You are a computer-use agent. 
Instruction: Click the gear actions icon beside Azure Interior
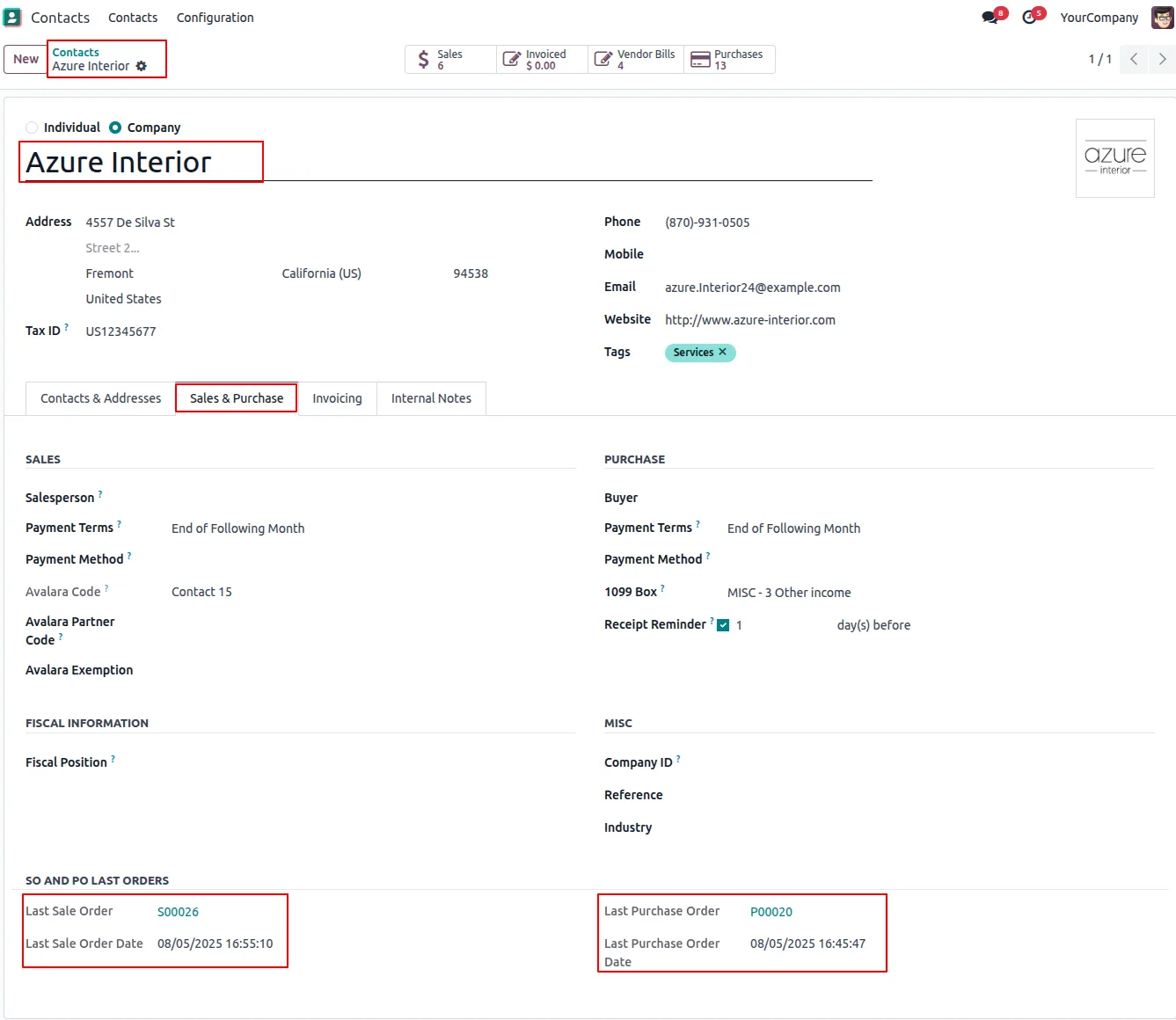(142, 67)
